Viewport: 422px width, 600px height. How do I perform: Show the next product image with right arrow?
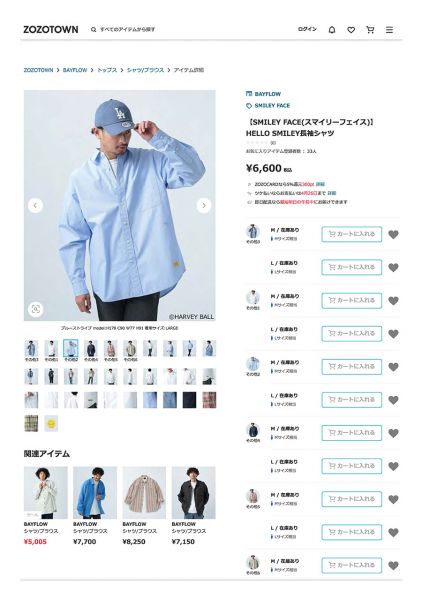(x=204, y=205)
